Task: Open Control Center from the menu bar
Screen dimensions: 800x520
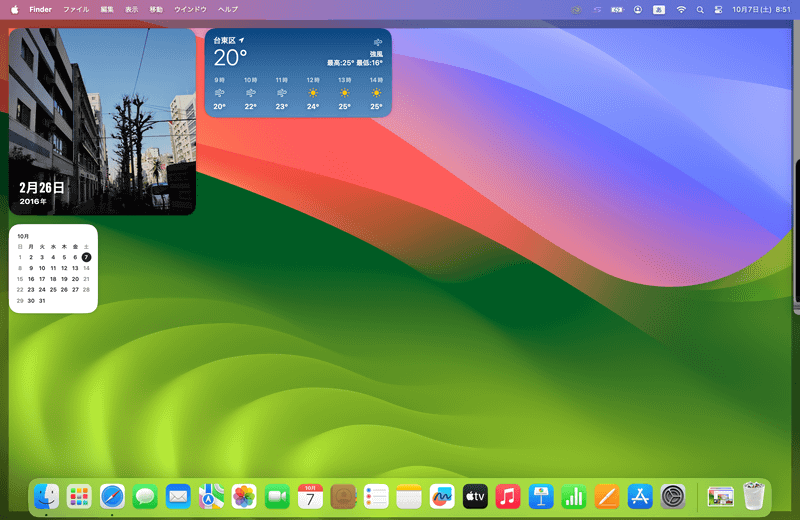Action: [718, 9]
